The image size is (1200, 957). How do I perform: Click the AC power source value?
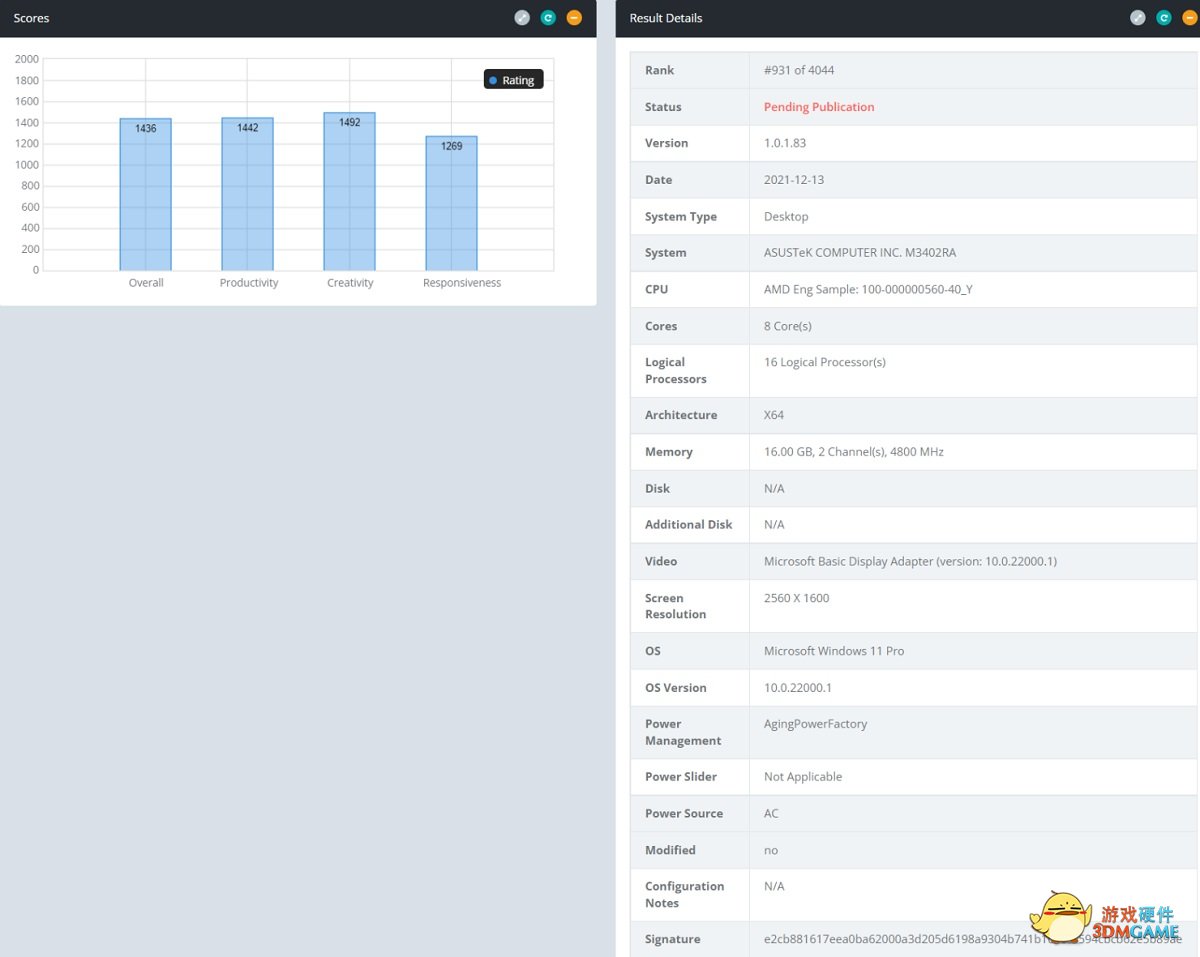point(771,813)
